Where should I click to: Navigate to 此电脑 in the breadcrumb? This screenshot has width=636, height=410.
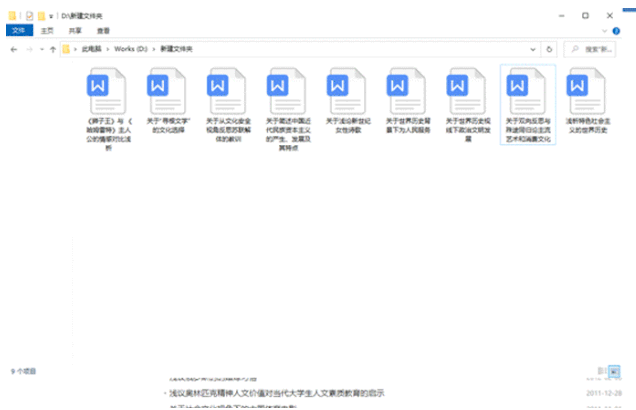coord(92,49)
